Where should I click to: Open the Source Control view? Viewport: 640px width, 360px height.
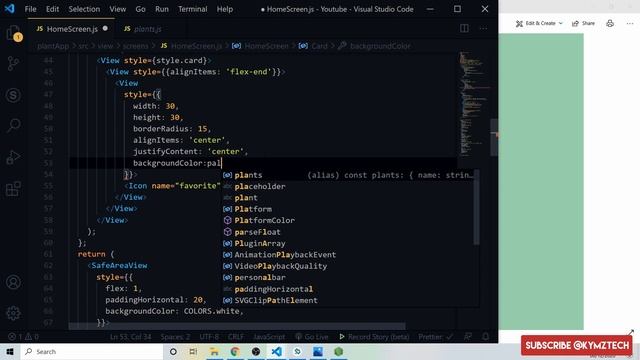click(13, 64)
